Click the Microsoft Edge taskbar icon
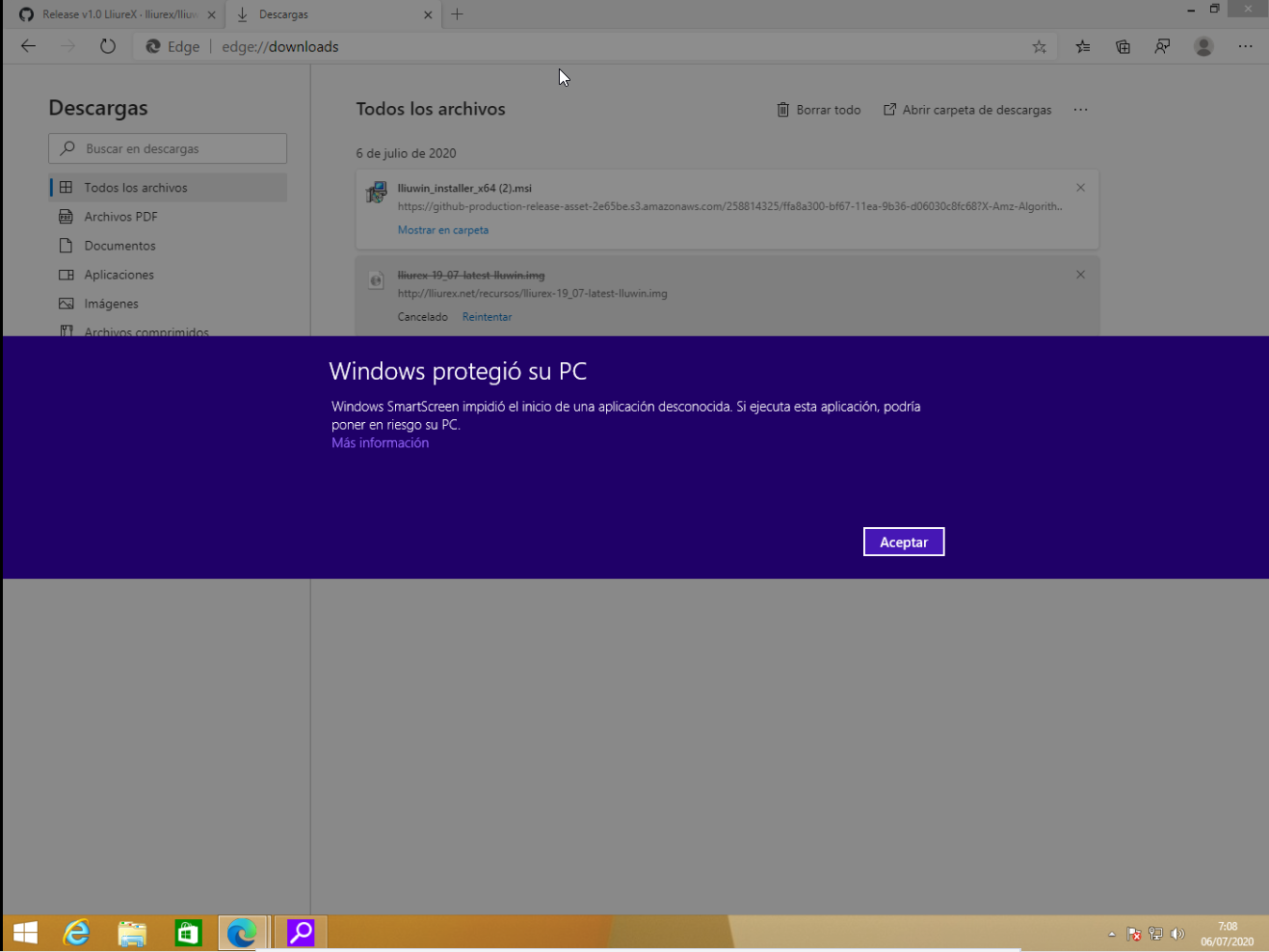The height and width of the screenshot is (952, 1269). pos(242,933)
